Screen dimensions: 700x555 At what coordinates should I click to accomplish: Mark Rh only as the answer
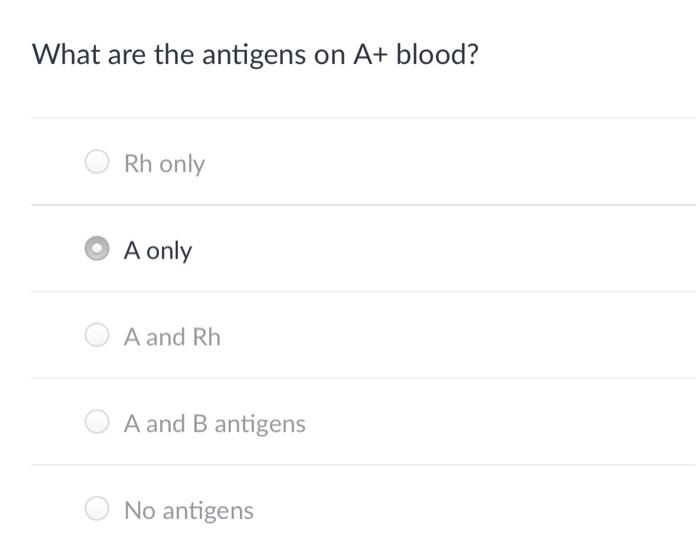[97, 162]
